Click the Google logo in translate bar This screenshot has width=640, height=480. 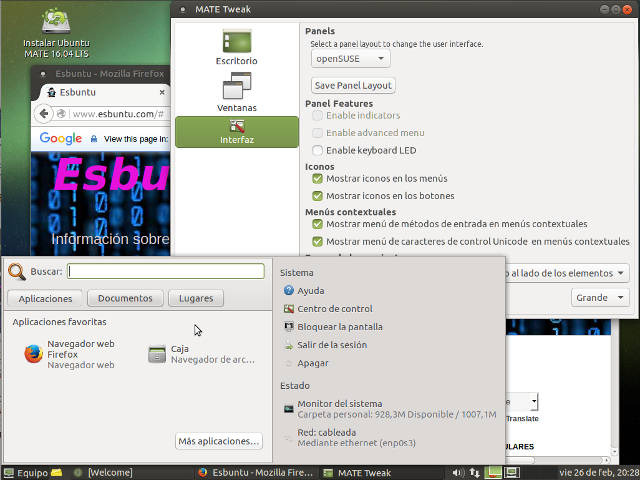pos(60,139)
